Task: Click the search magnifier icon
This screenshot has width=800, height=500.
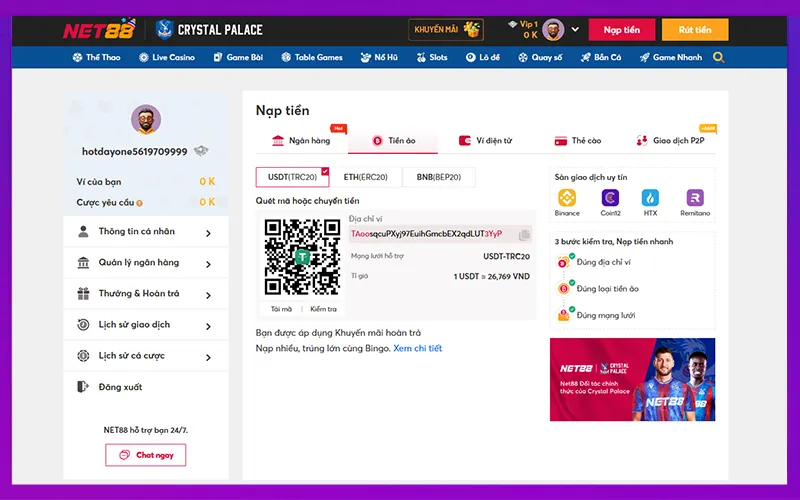Action: 718,57
